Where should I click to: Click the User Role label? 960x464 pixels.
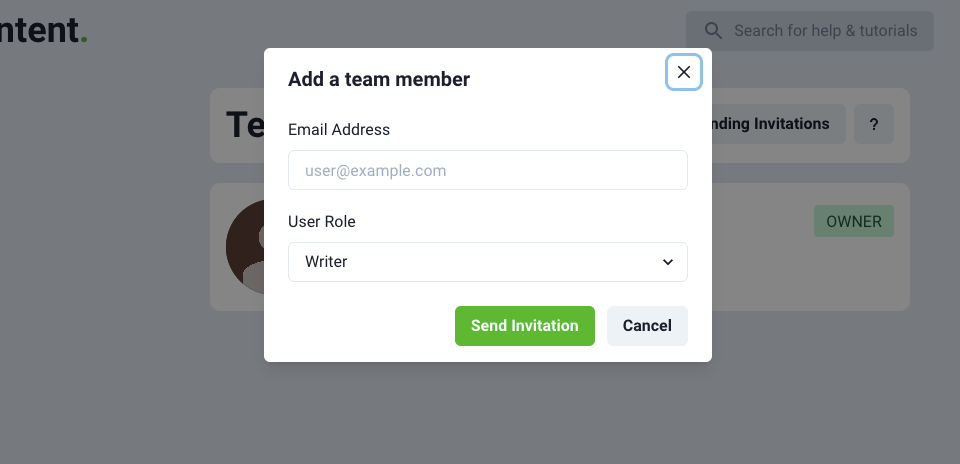[x=321, y=222]
